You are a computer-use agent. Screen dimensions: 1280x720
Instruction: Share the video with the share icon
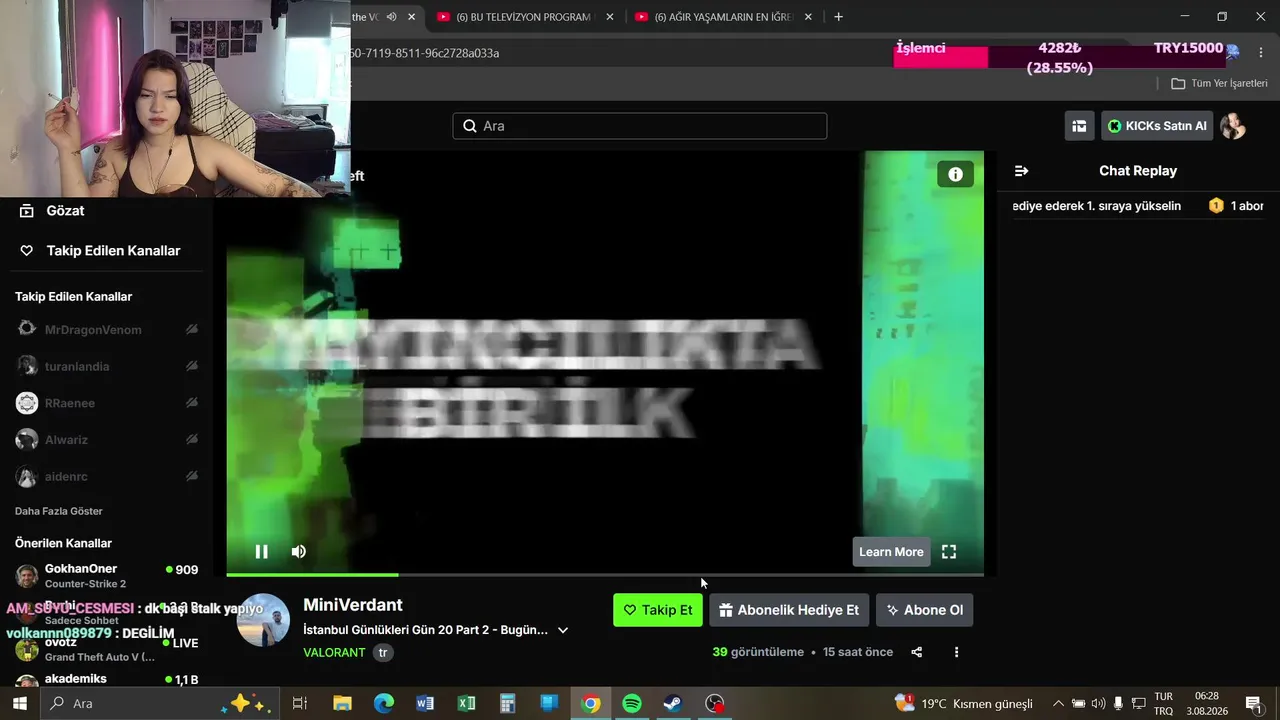[x=916, y=652]
